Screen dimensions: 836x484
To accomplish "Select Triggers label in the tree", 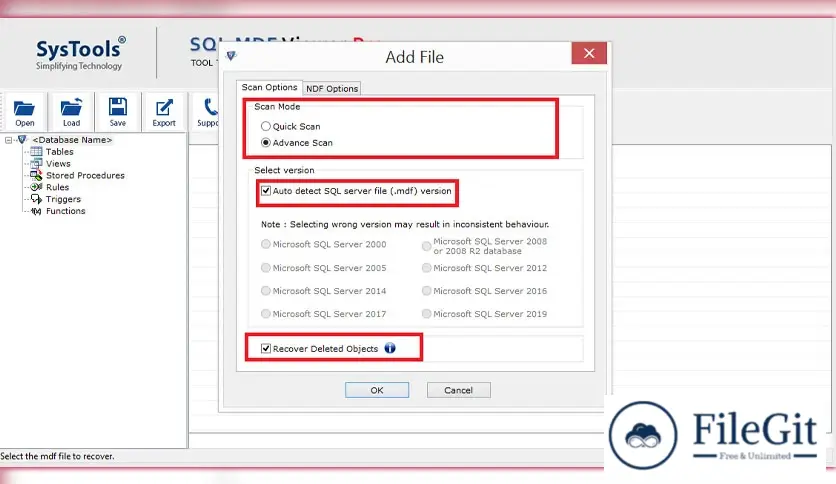I will 63,199.
